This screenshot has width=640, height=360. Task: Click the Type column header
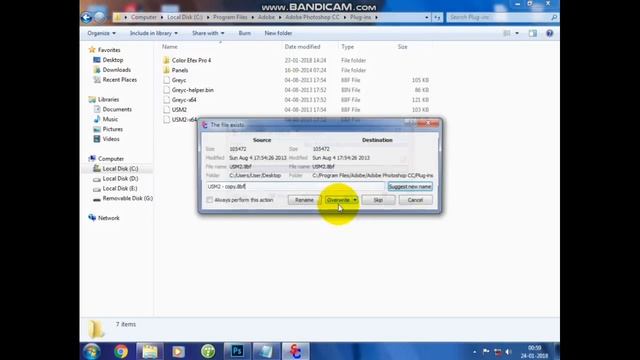(347, 47)
